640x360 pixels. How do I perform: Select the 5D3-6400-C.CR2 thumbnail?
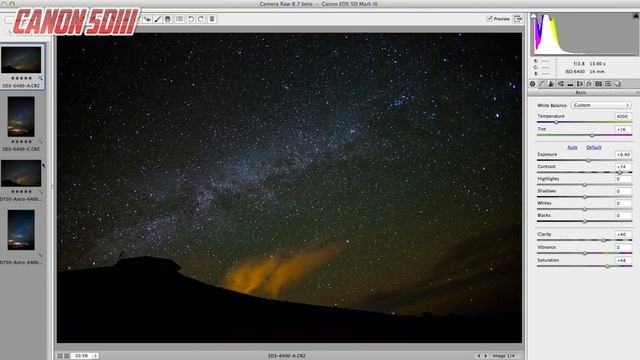click(21, 117)
